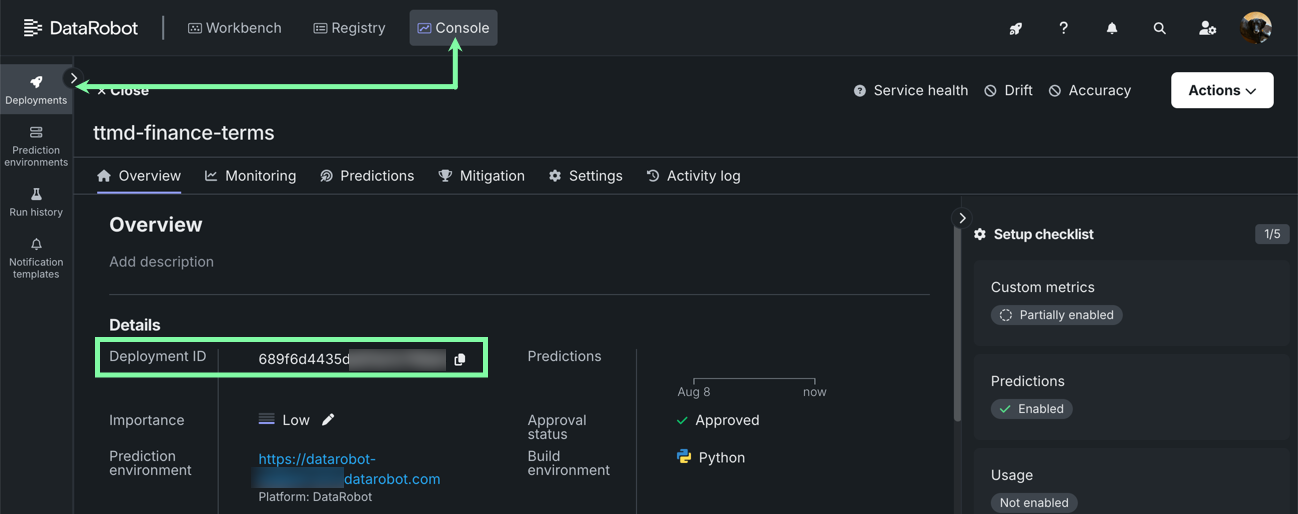Open the Actions dropdown menu
The width and height of the screenshot is (1298, 514).
pos(1221,90)
